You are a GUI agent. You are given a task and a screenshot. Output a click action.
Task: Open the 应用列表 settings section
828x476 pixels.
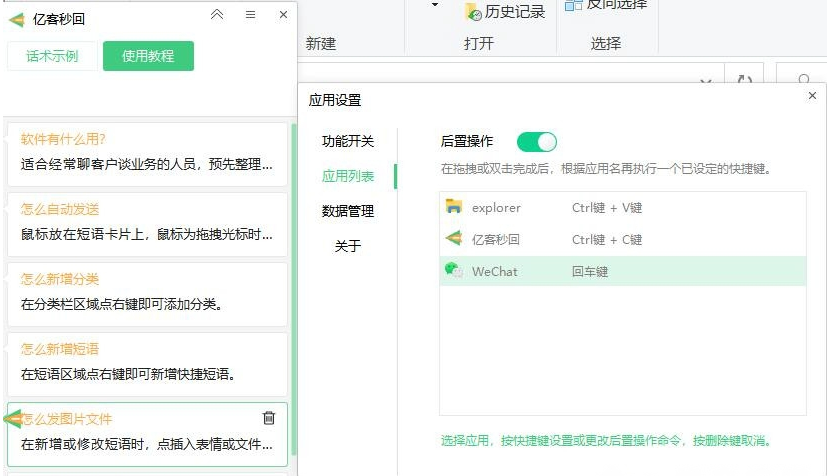348,176
